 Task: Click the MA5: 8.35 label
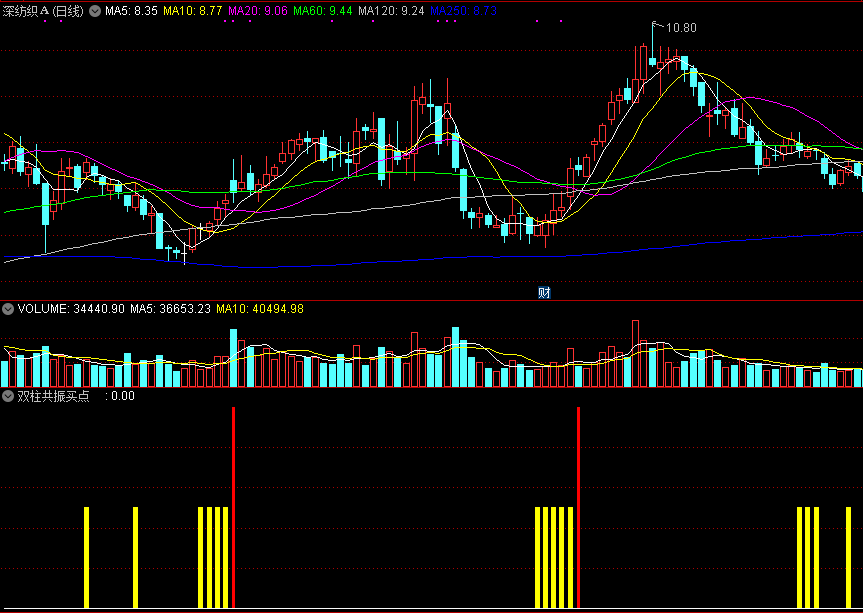click(x=131, y=11)
